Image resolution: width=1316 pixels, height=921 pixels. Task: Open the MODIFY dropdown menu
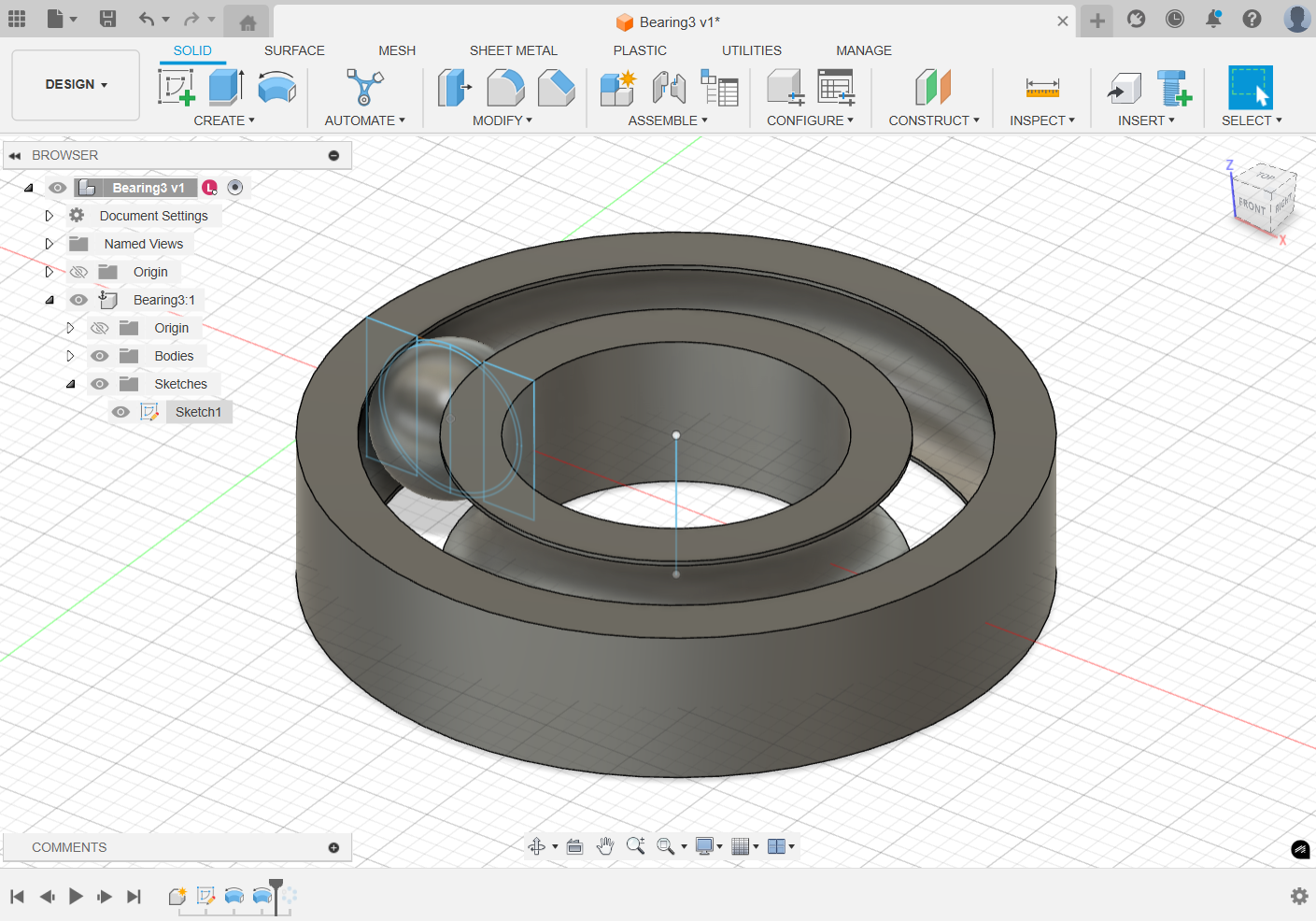tap(502, 120)
